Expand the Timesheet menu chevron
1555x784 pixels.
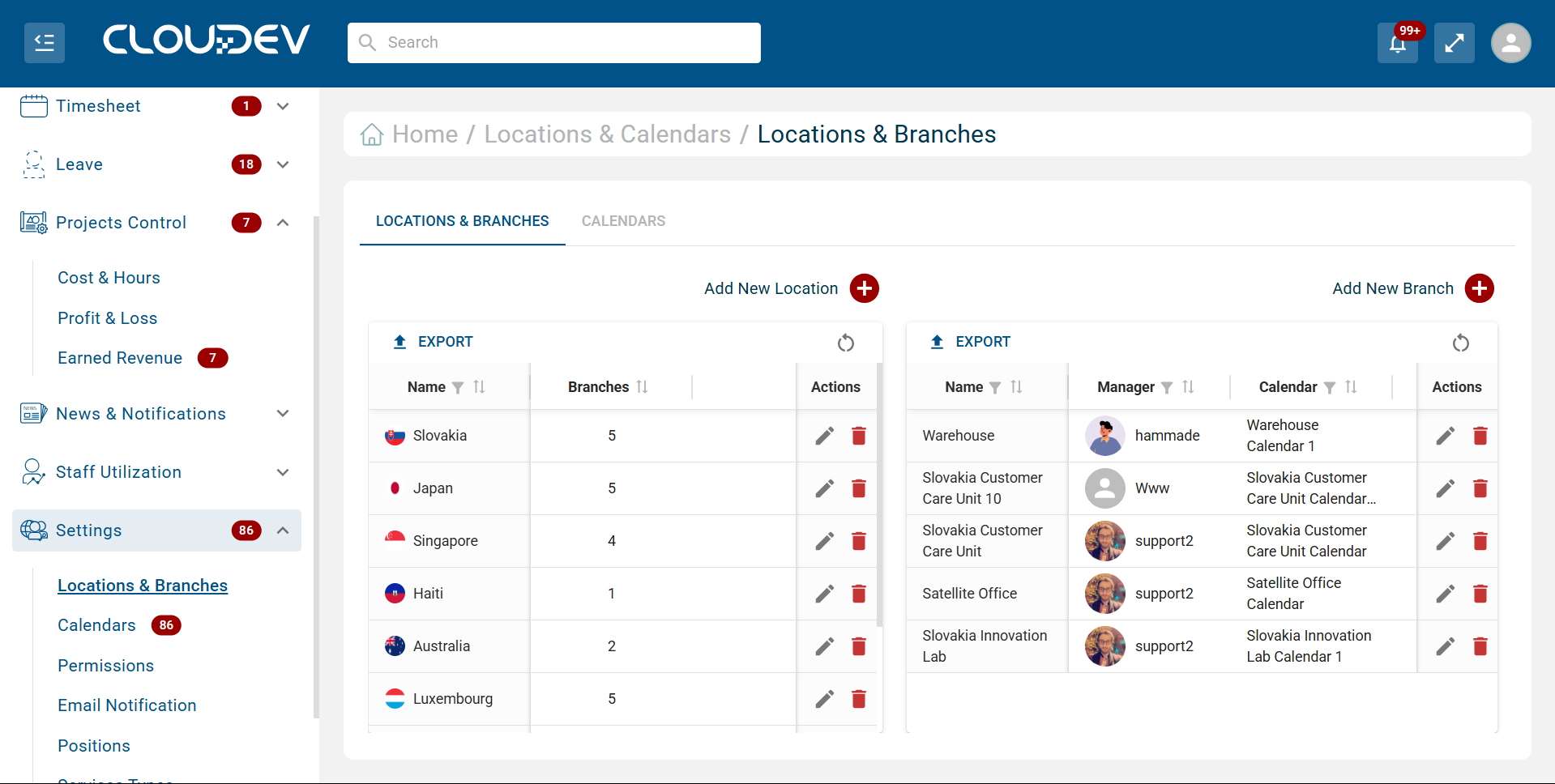[x=283, y=106]
